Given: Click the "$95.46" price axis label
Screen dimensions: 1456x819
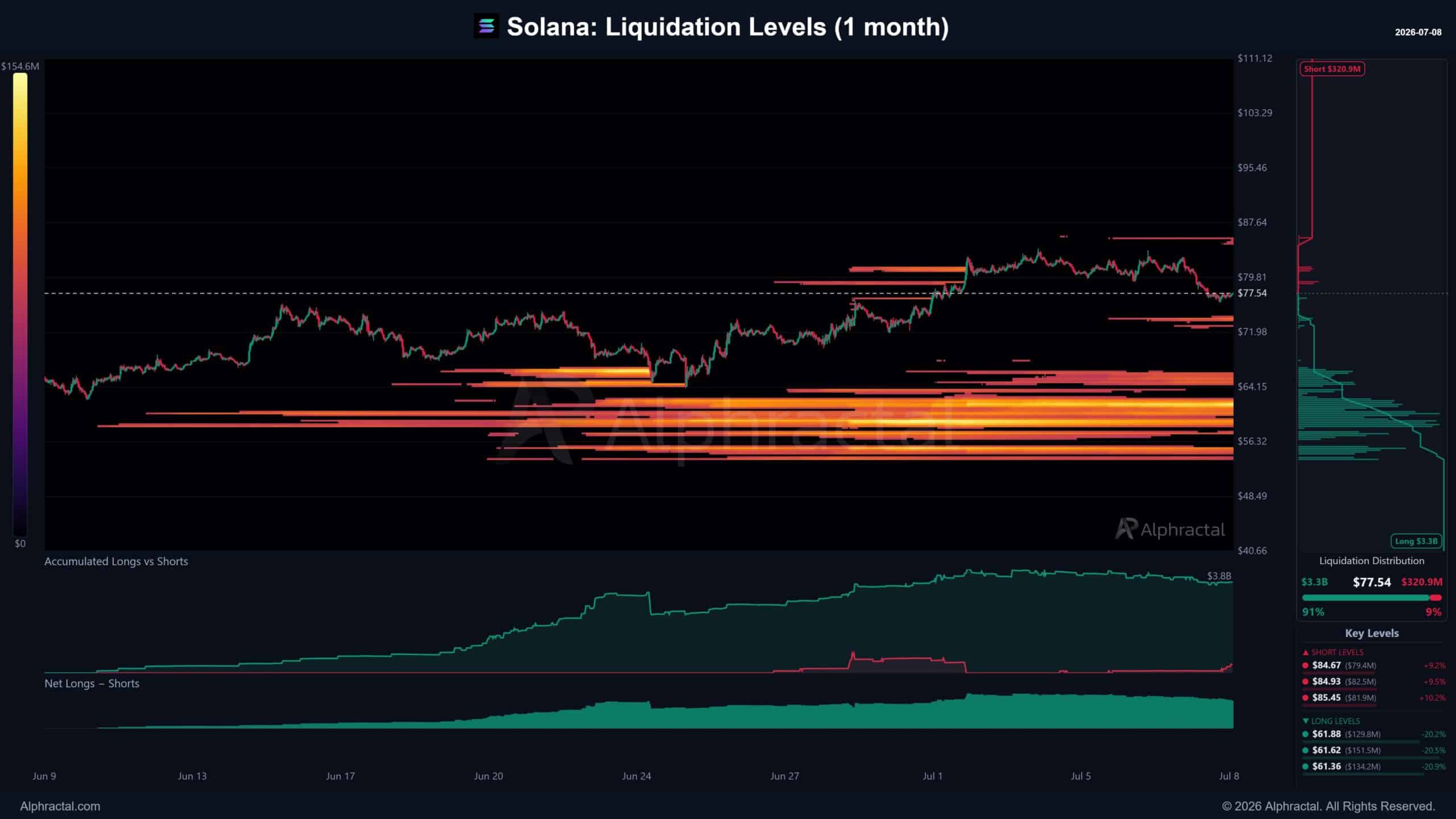Looking at the screenshot, I should click(1252, 168).
